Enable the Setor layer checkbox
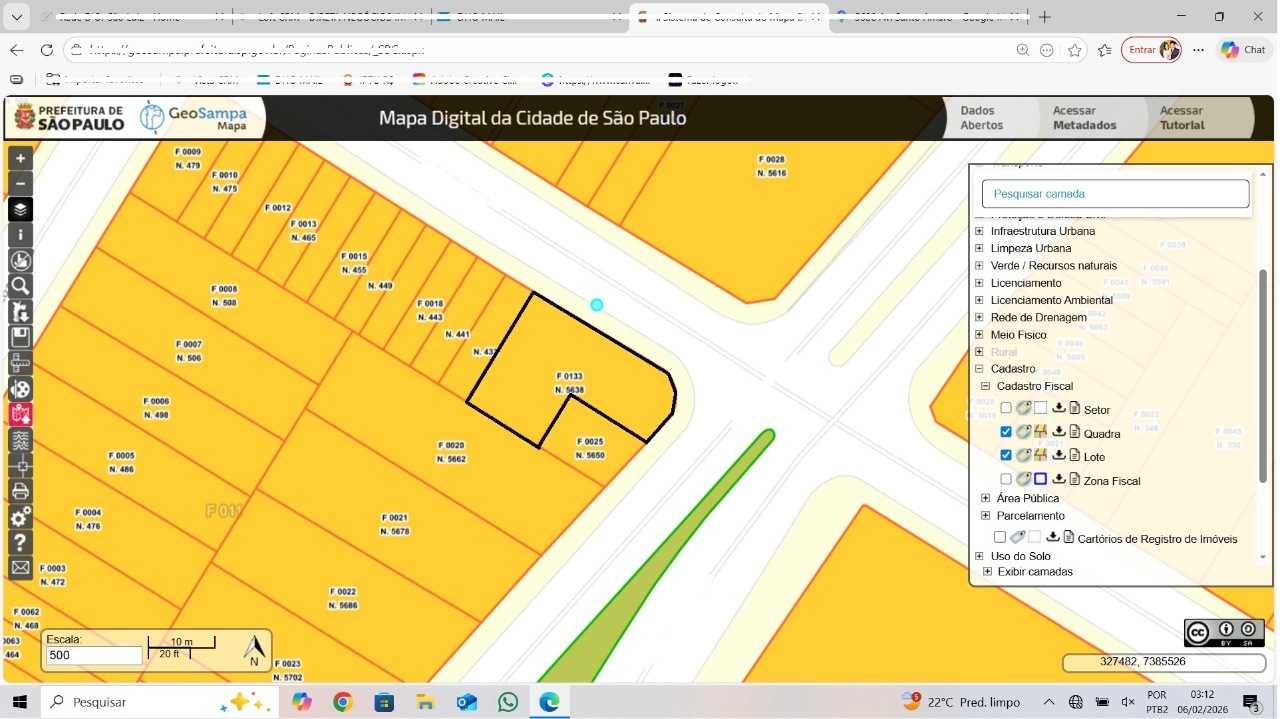1280x719 pixels. [1006, 409]
